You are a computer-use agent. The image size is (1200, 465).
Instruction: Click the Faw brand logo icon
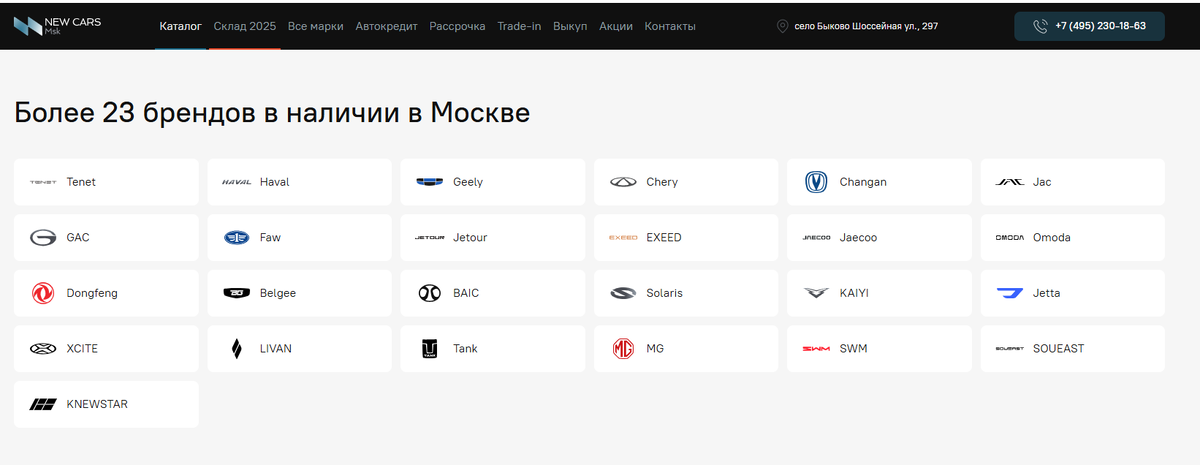[236, 238]
